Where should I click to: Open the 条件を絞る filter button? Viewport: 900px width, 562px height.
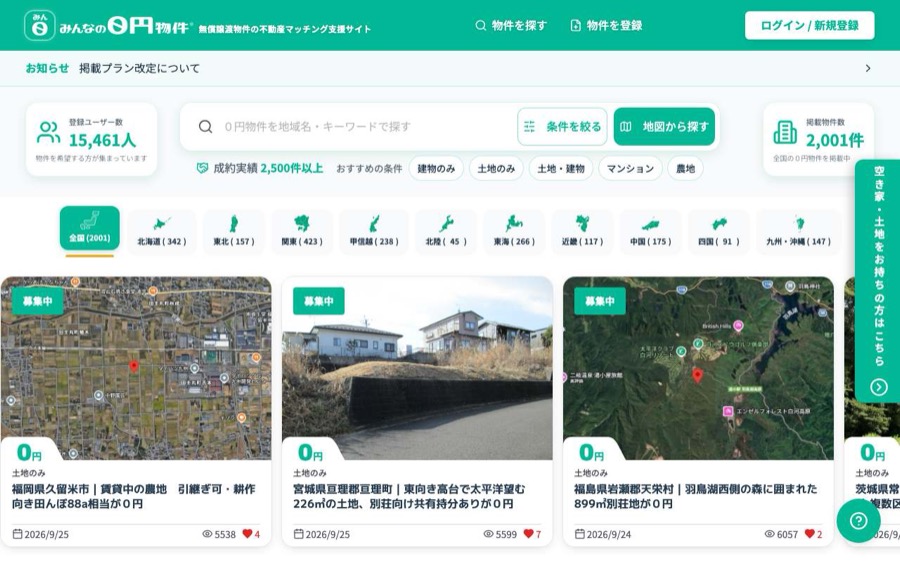tap(562, 127)
